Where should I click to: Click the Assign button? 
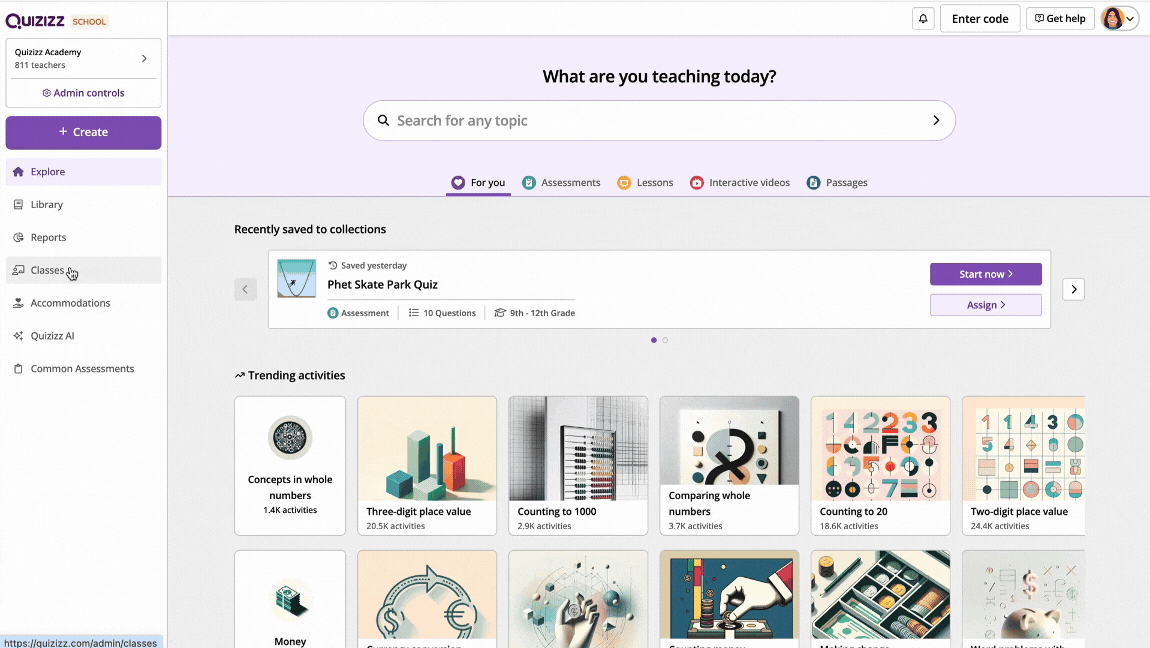pos(986,305)
